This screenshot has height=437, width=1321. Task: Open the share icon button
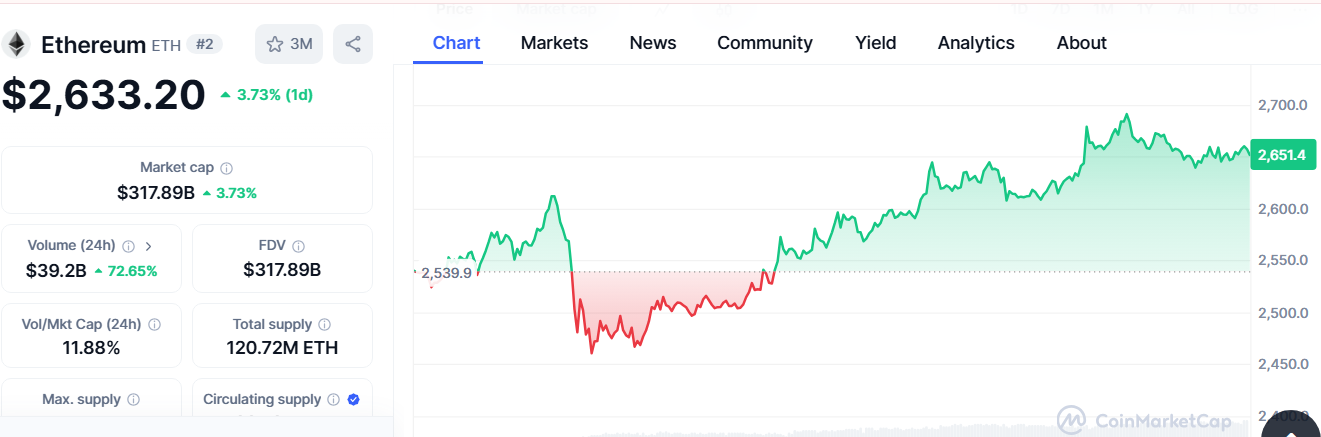(x=353, y=44)
